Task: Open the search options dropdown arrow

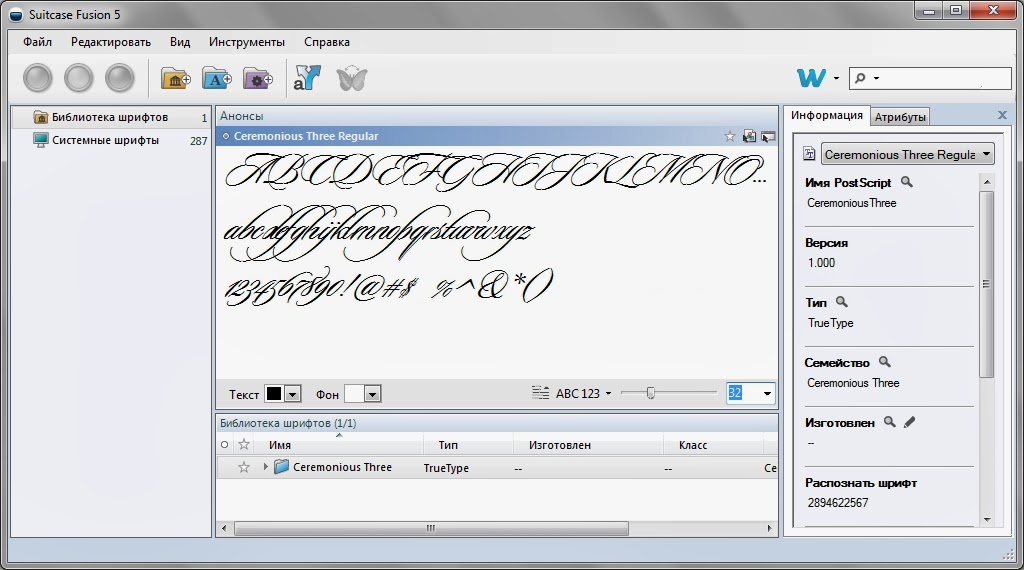Action: pyautogui.click(x=876, y=78)
